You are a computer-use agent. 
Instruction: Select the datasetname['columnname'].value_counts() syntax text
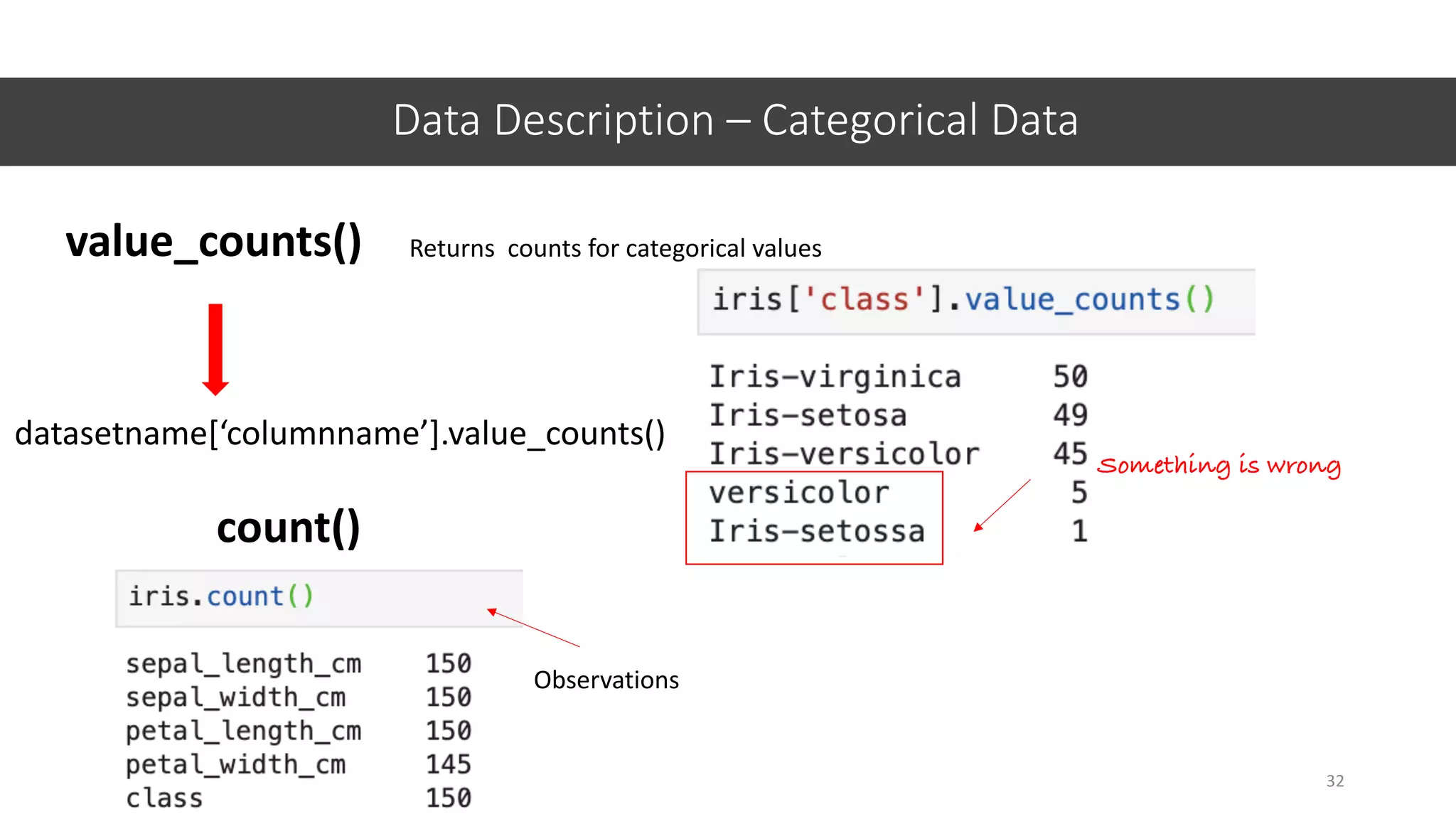coord(340,434)
